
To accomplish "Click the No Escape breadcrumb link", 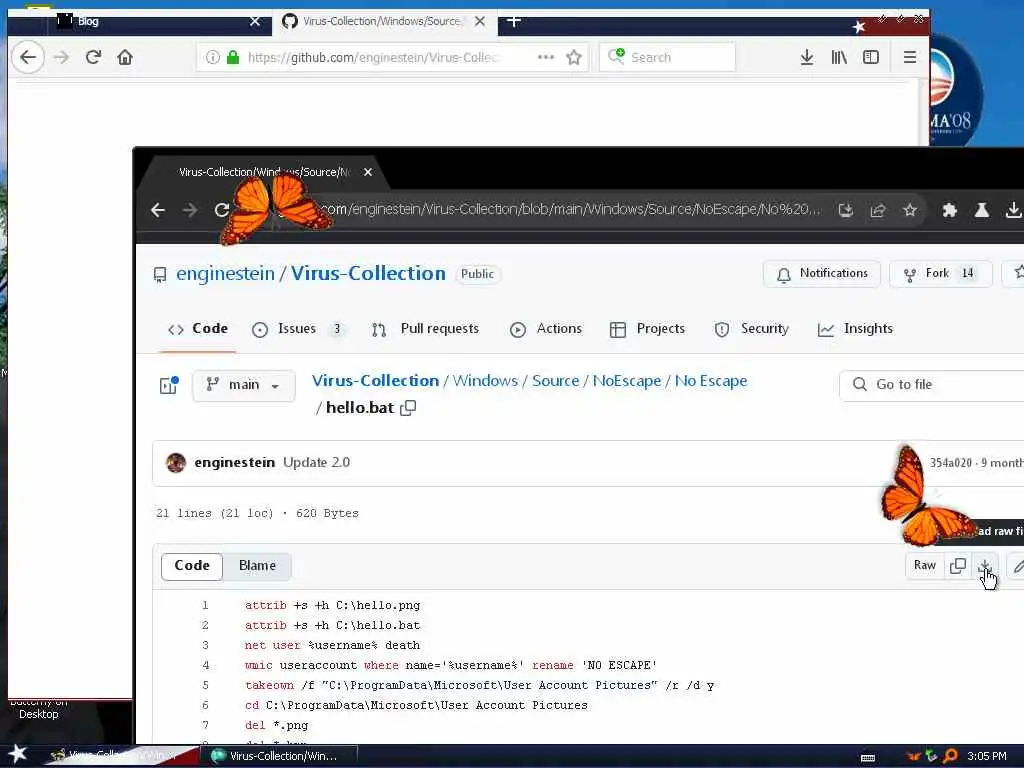I will (711, 381).
